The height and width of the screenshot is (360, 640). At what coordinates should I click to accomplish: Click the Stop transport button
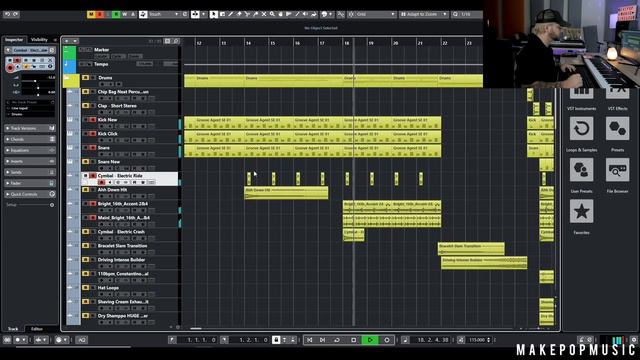pyautogui.click(x=353, y=340)
